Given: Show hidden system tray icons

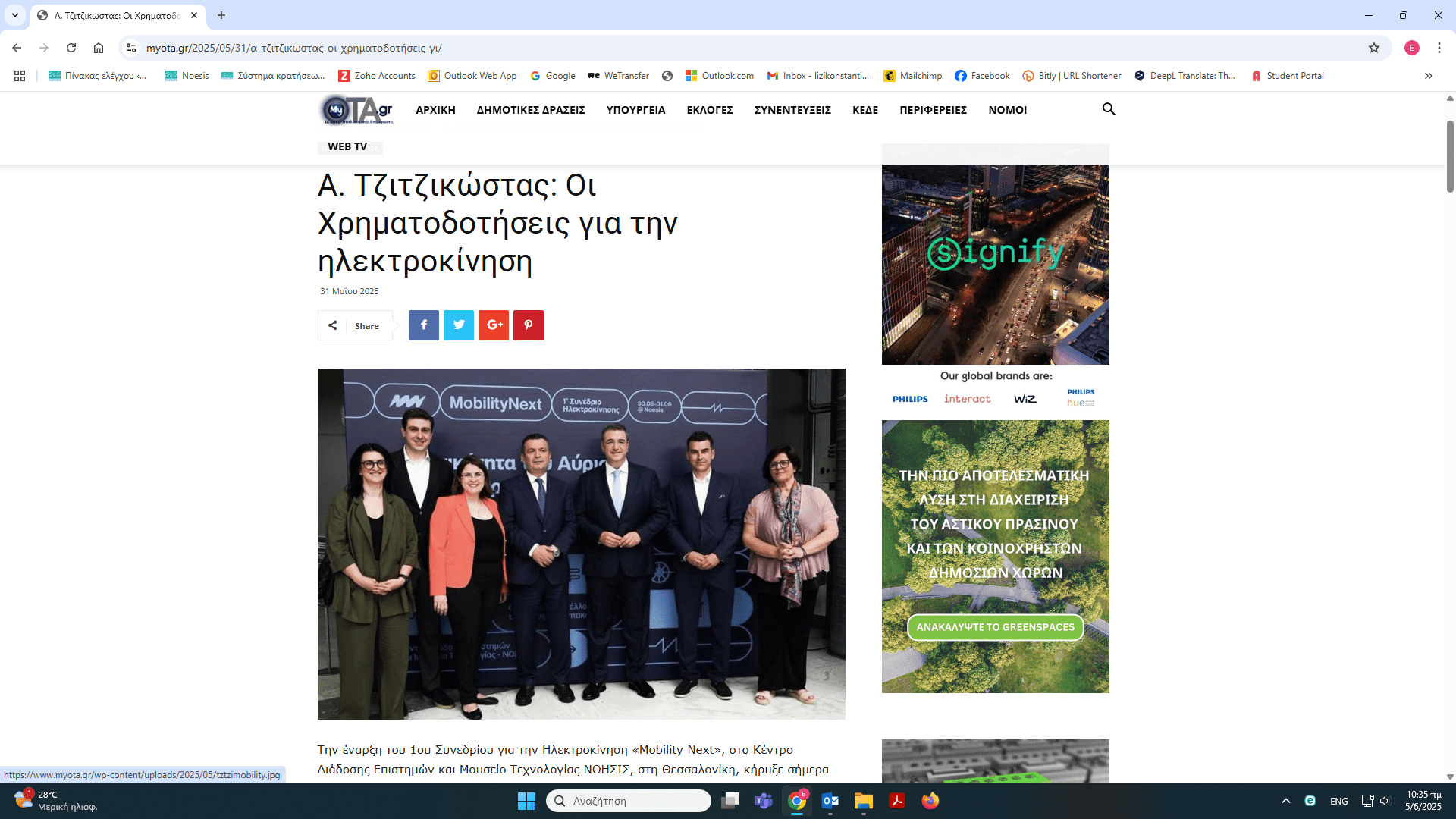Looking at the screenshot, I should coord(1286,801).
